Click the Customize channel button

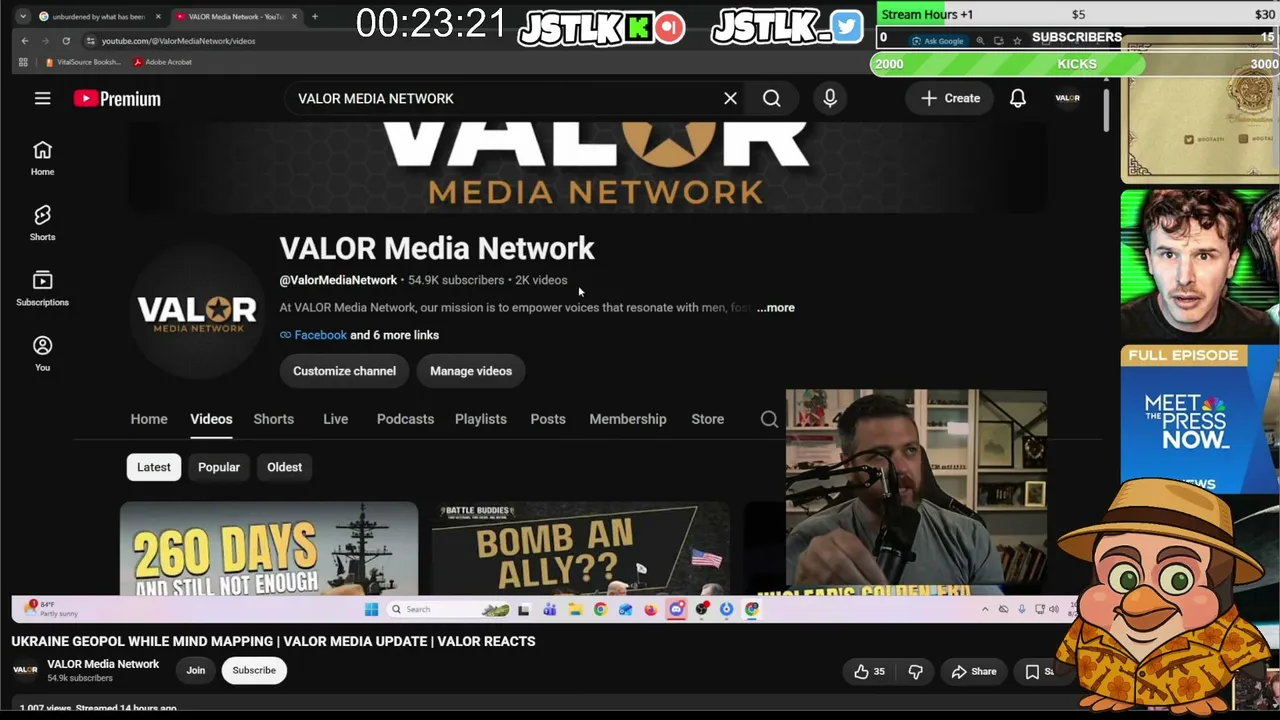click(x=344, y=371)
